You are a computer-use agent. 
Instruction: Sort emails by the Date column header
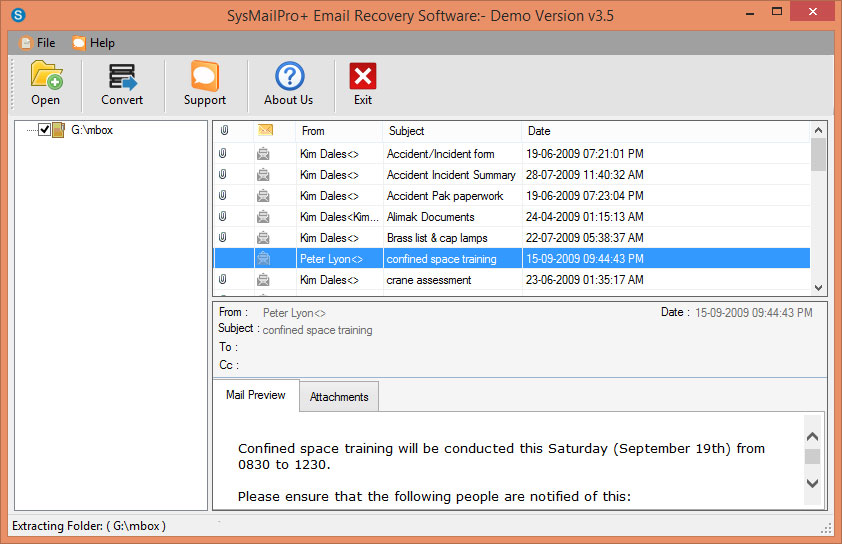click(666, 131)
